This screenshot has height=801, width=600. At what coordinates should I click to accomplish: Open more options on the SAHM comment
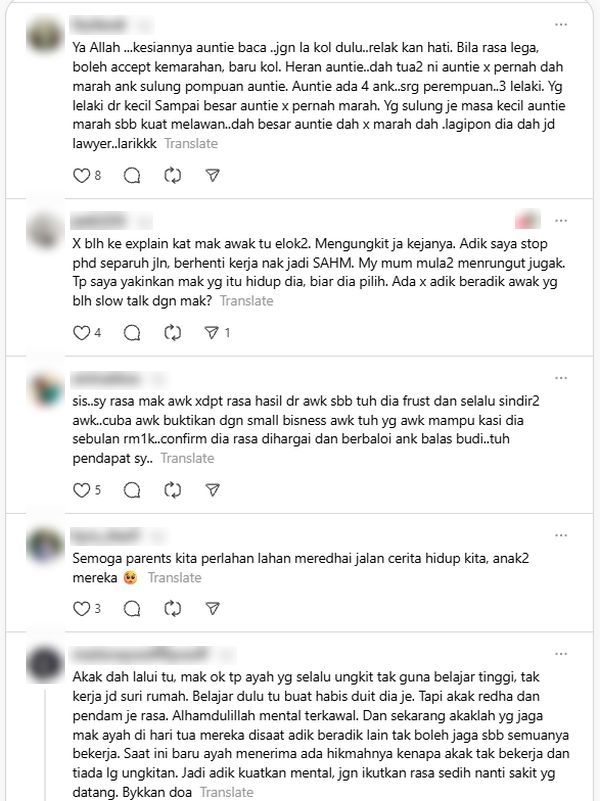(x=561, y=221)
